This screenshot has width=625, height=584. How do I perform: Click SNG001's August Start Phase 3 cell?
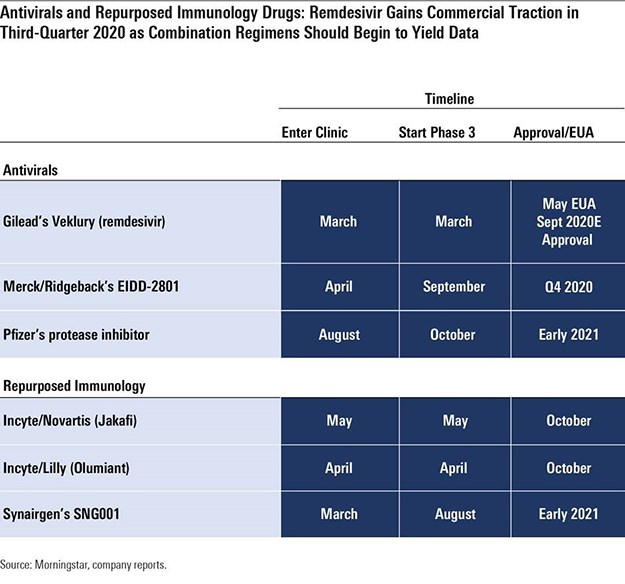point(454,514)
